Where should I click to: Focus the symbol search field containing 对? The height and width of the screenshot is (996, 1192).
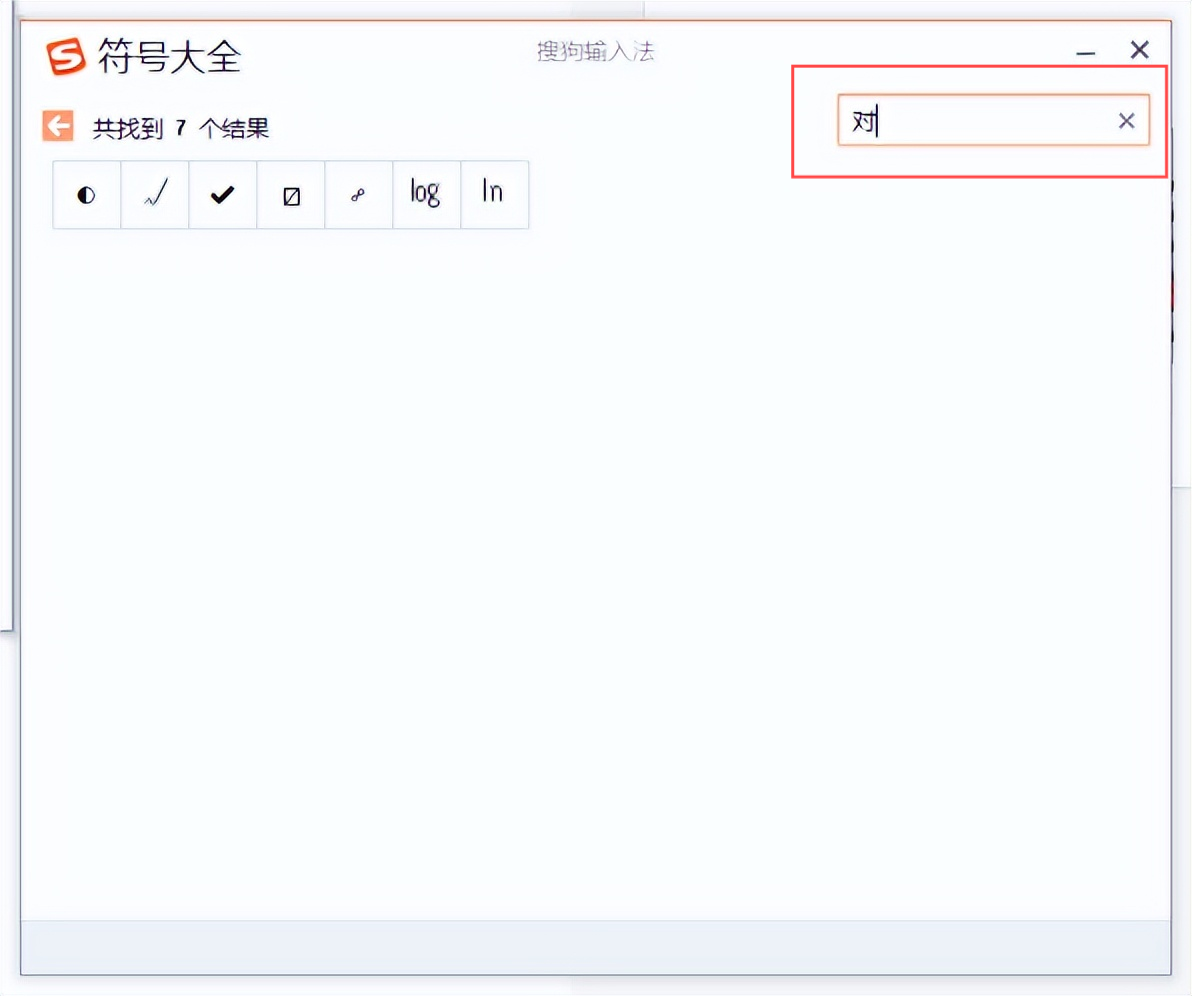pyautogui.click(x=993, y=120)
